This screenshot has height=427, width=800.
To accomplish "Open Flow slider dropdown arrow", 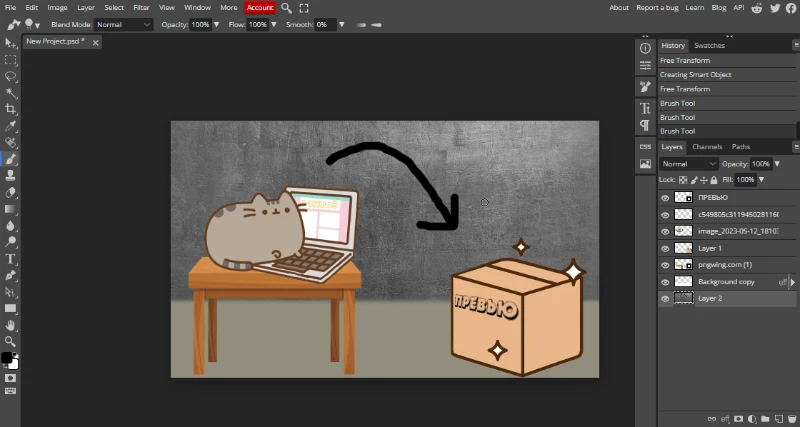I will [274, 24].
